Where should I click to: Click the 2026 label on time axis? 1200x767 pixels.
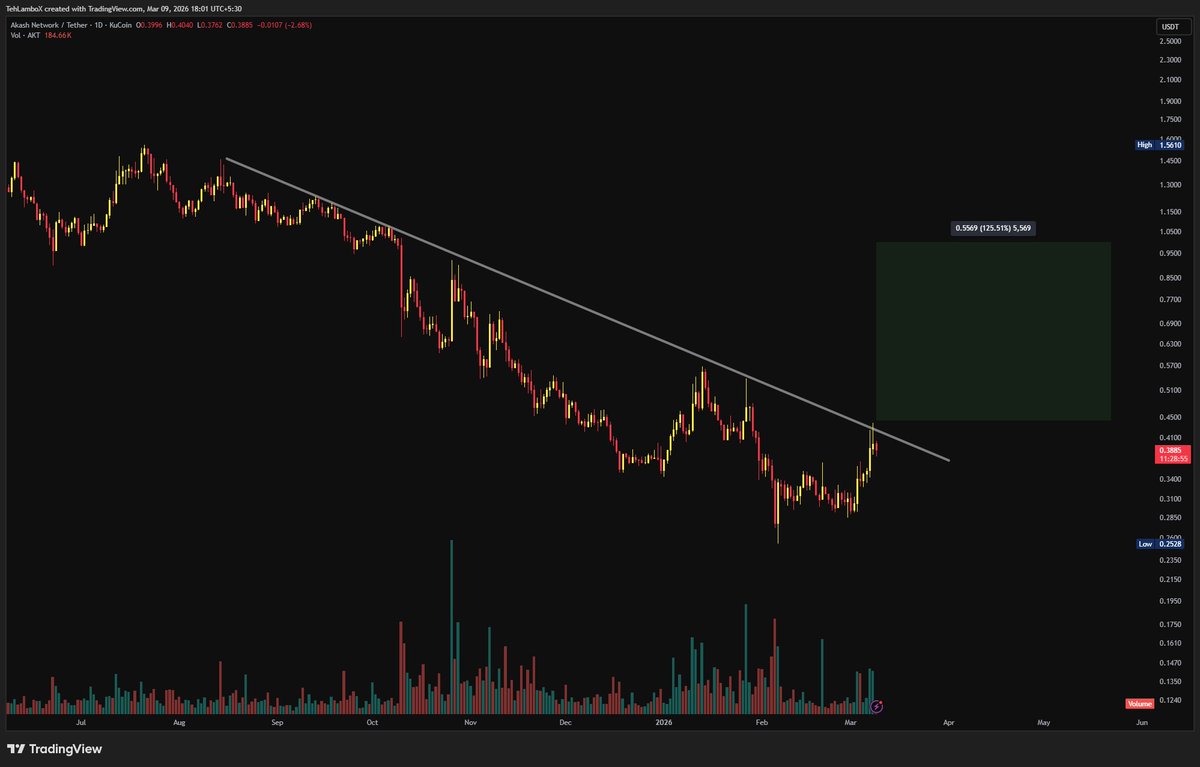664,721
